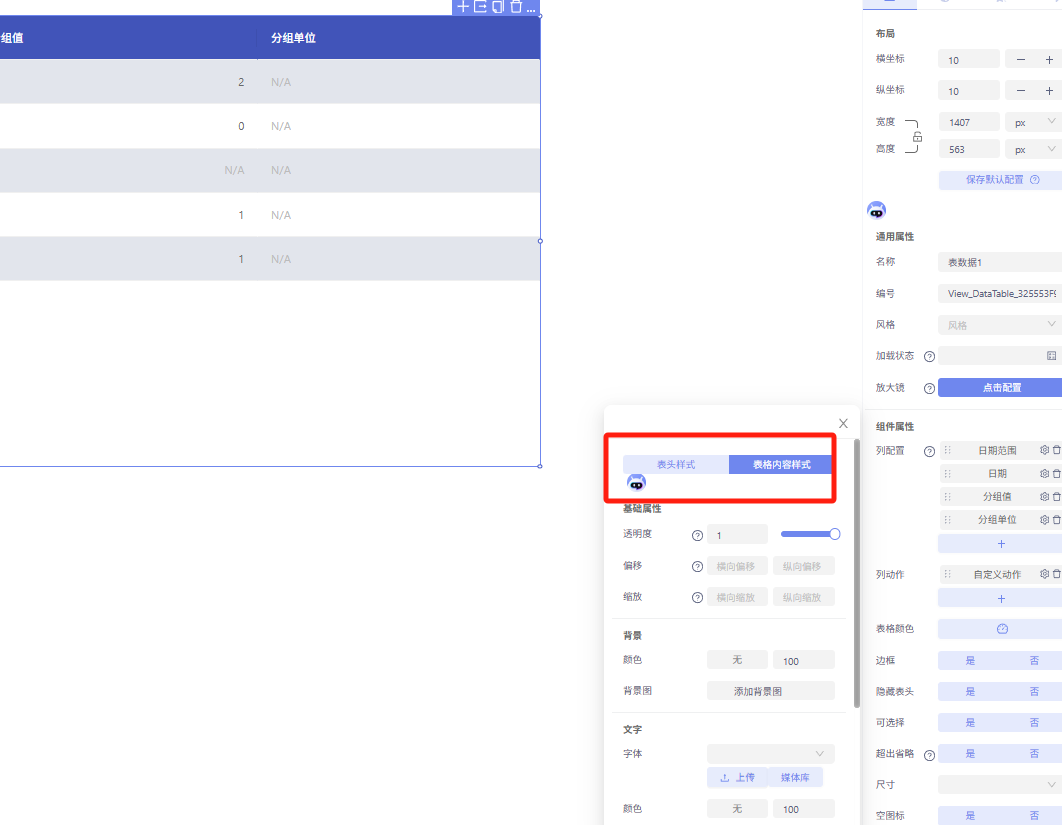
Task: Pick text 颜色 swatch showing 无
Action: click(737, 809)
